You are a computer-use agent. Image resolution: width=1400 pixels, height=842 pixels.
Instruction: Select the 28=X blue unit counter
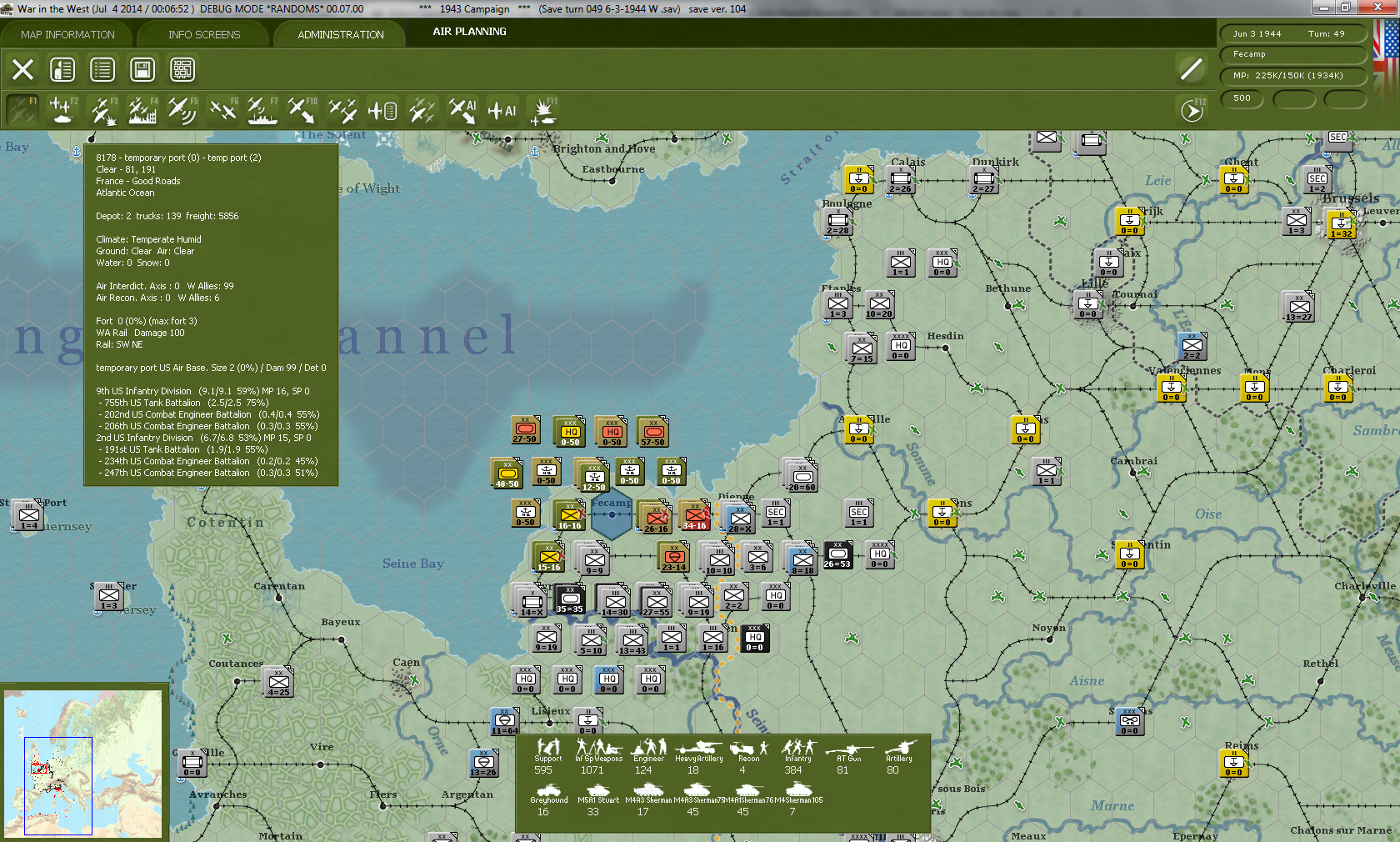coord(740,519)
